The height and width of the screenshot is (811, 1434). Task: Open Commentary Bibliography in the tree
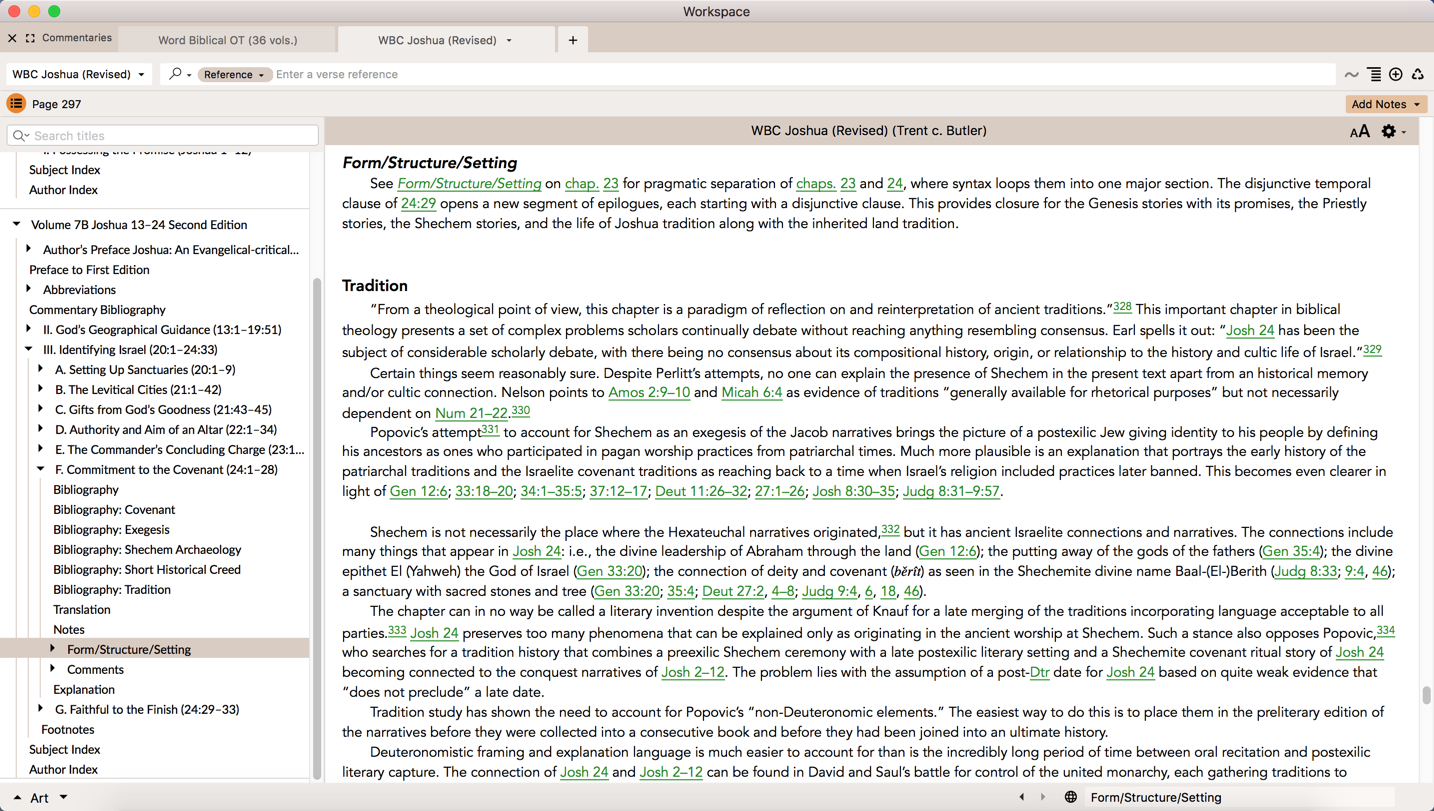click(97, 309)
